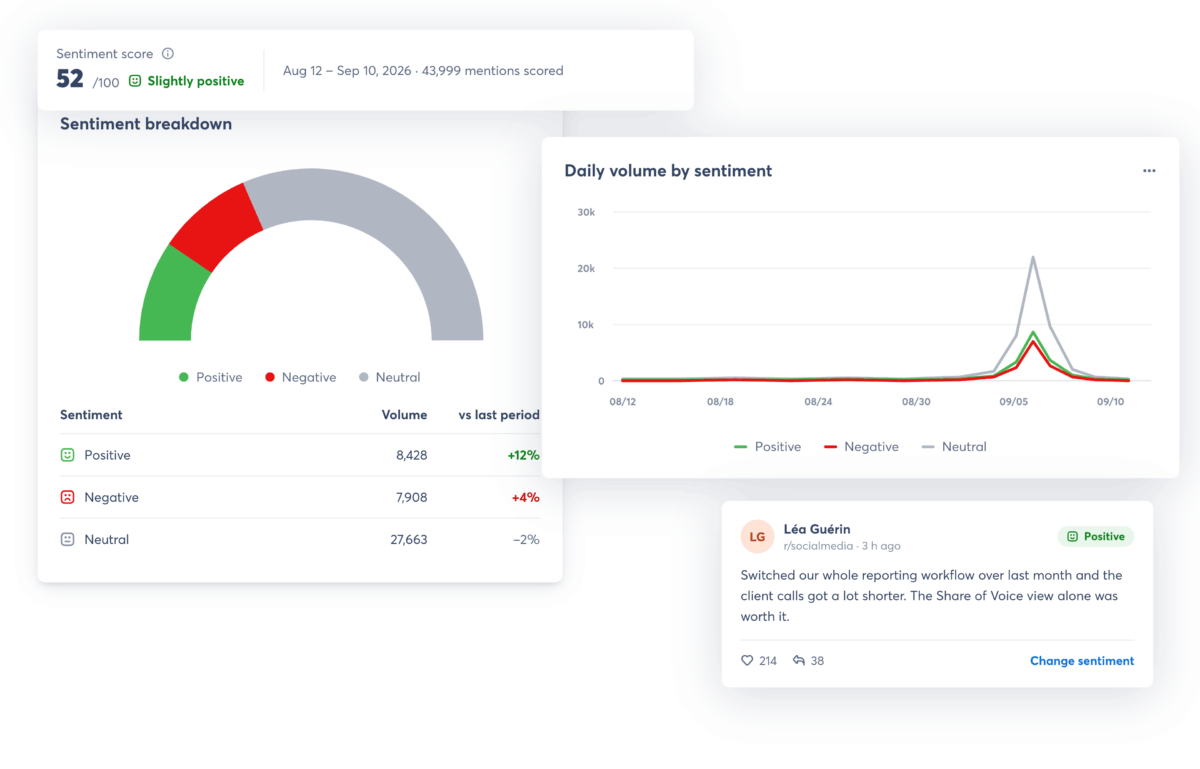Toggle Neutral series in line chart legend
Viewport: 1200px width, 769px height.
[954, 447]
